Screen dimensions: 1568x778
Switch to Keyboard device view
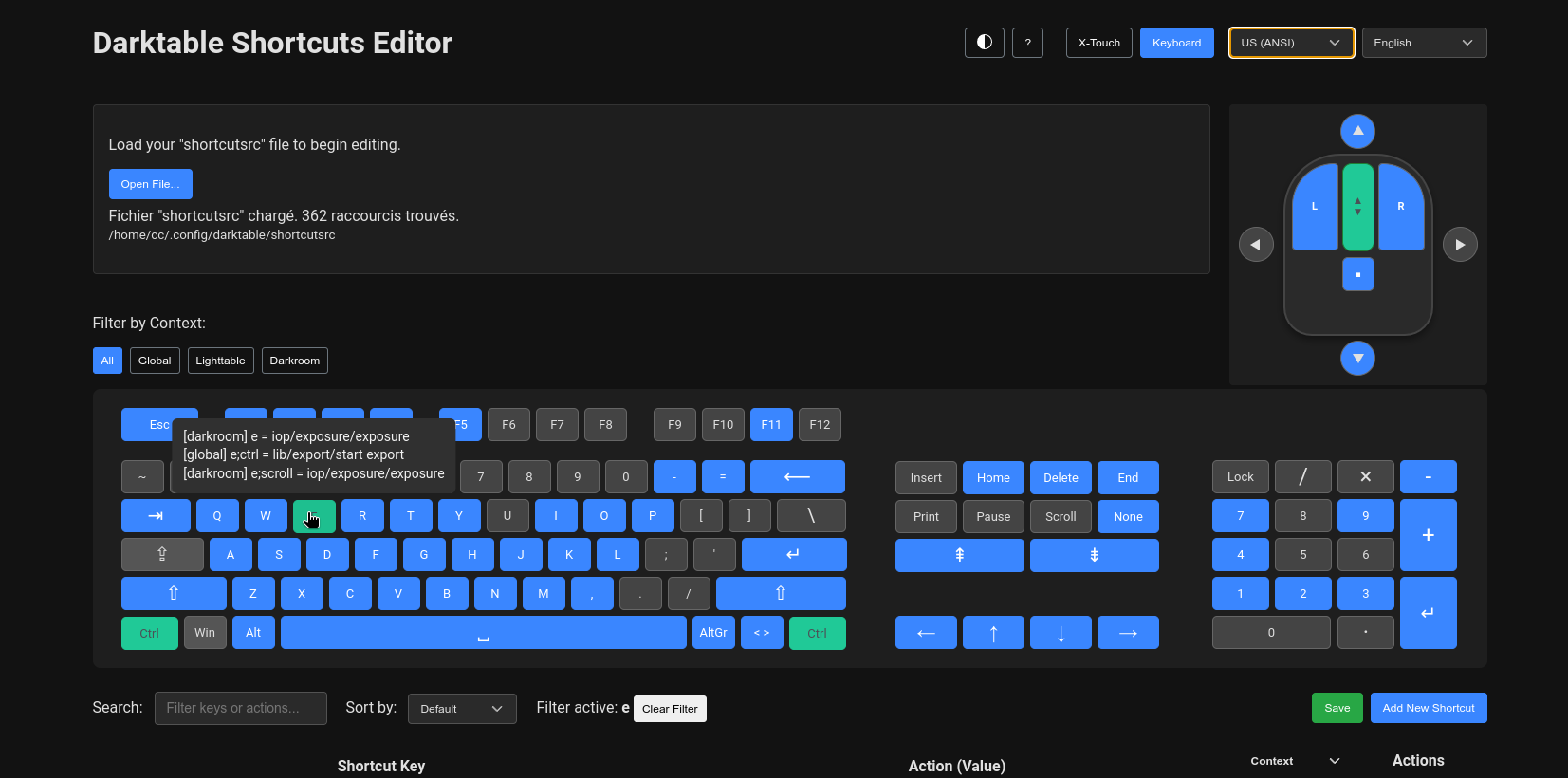click(1176, 43)
